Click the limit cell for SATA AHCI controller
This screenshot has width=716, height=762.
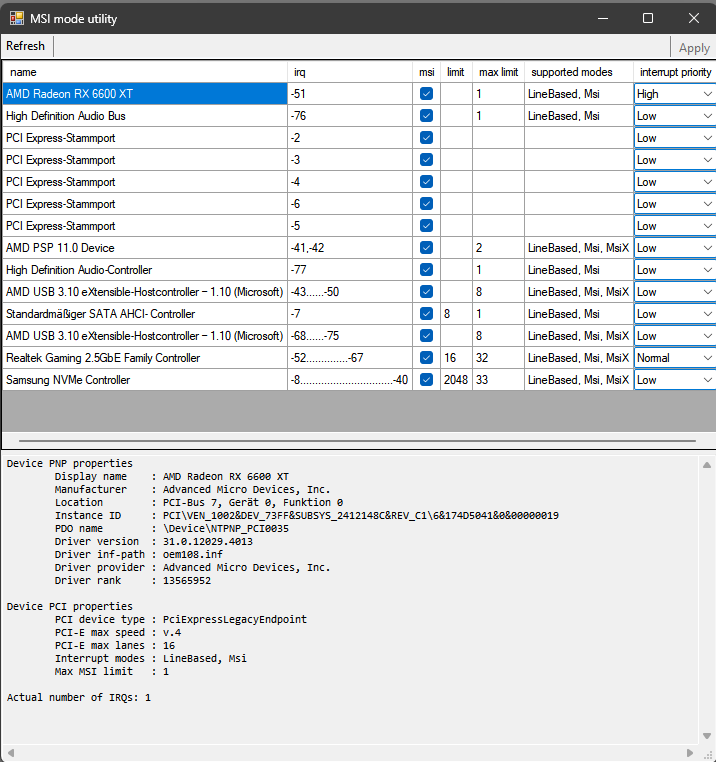coord(456,314)
